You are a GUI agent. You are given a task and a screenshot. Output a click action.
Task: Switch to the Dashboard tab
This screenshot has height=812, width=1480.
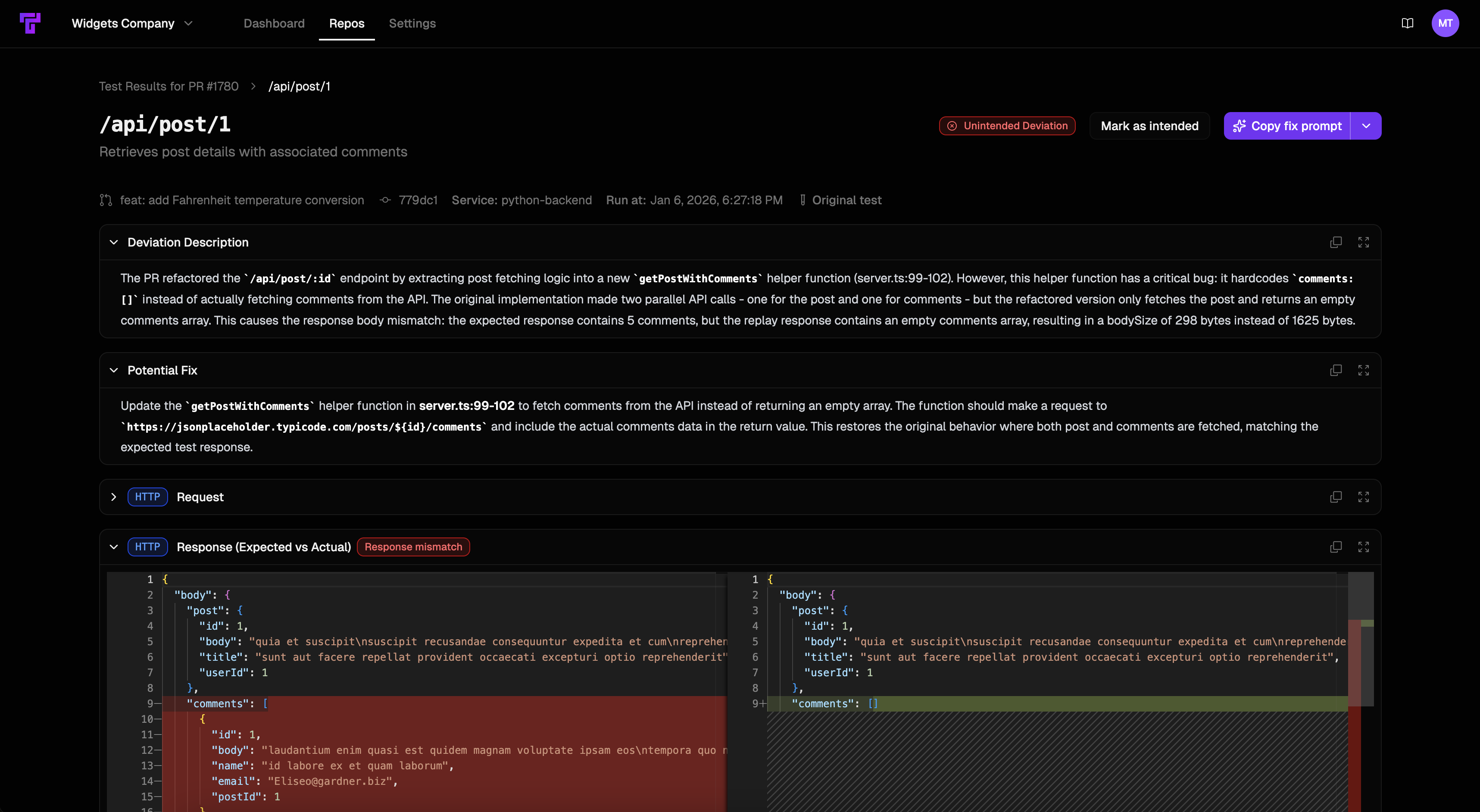[x=274, y=24]
